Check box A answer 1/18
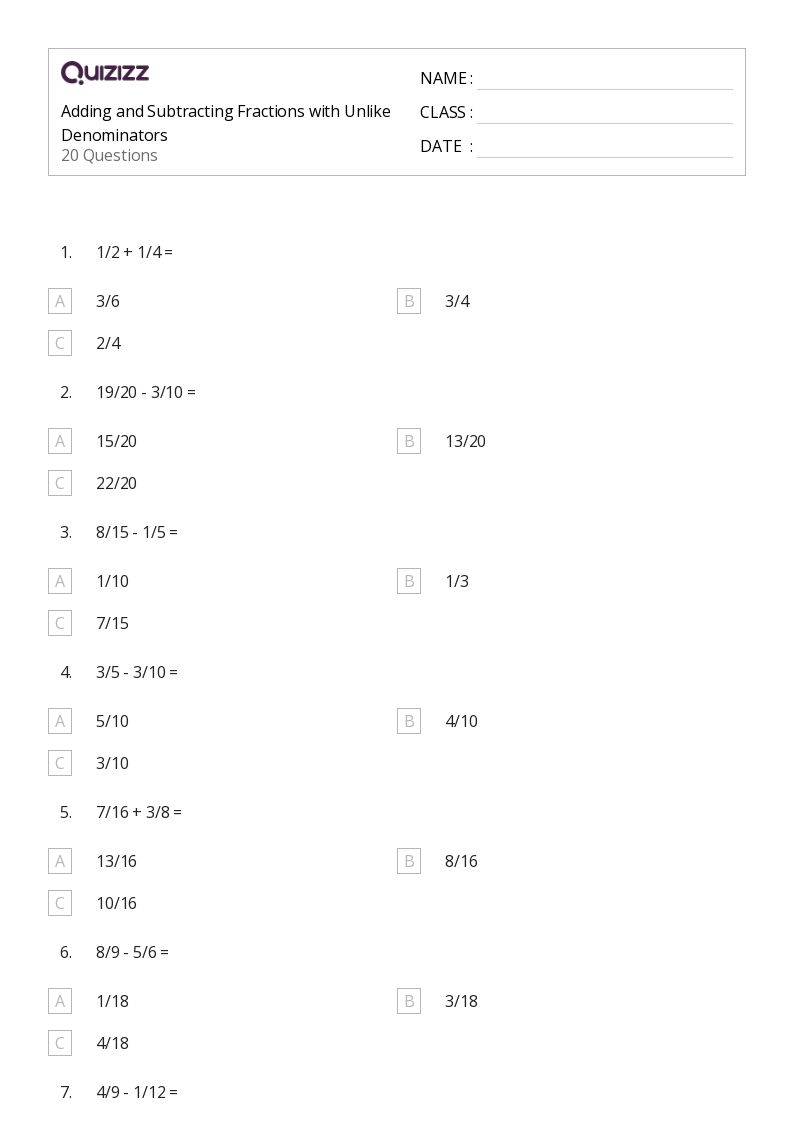 tap(60, 1001)
